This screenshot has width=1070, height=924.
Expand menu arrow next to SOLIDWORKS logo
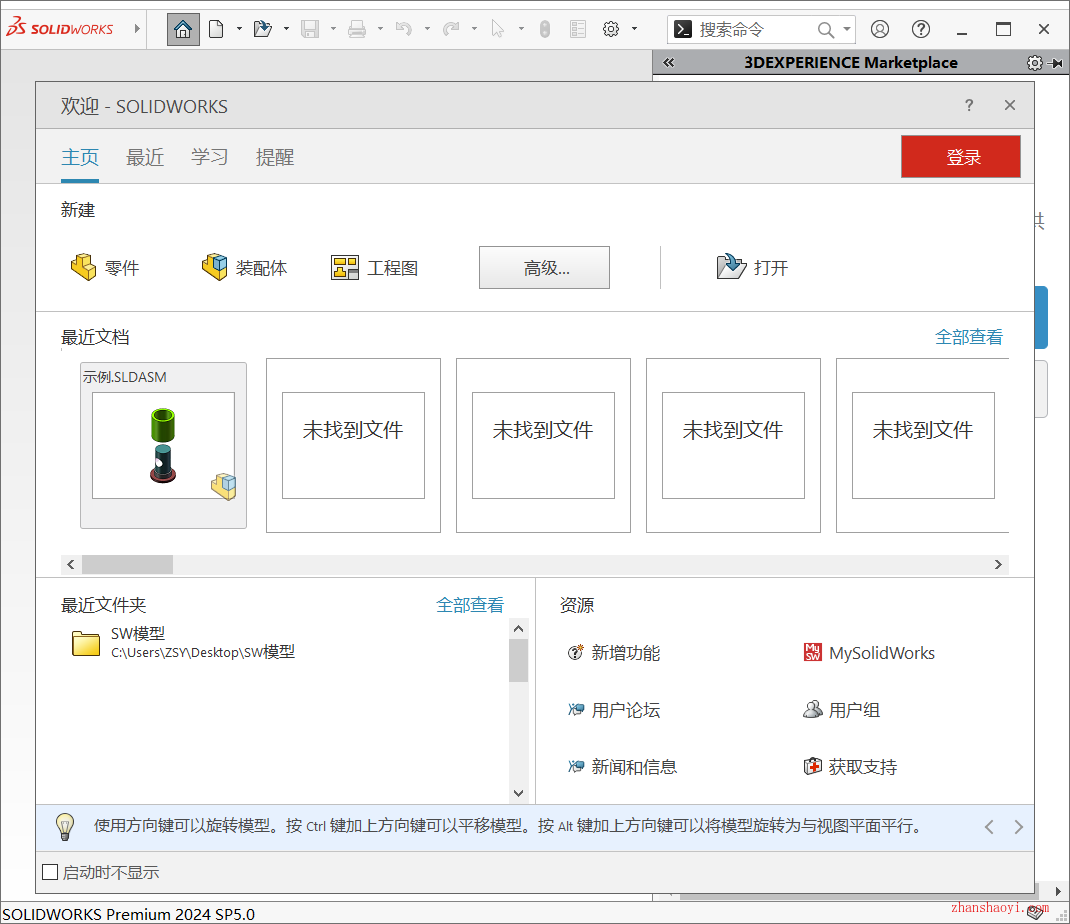click(137, 29)
